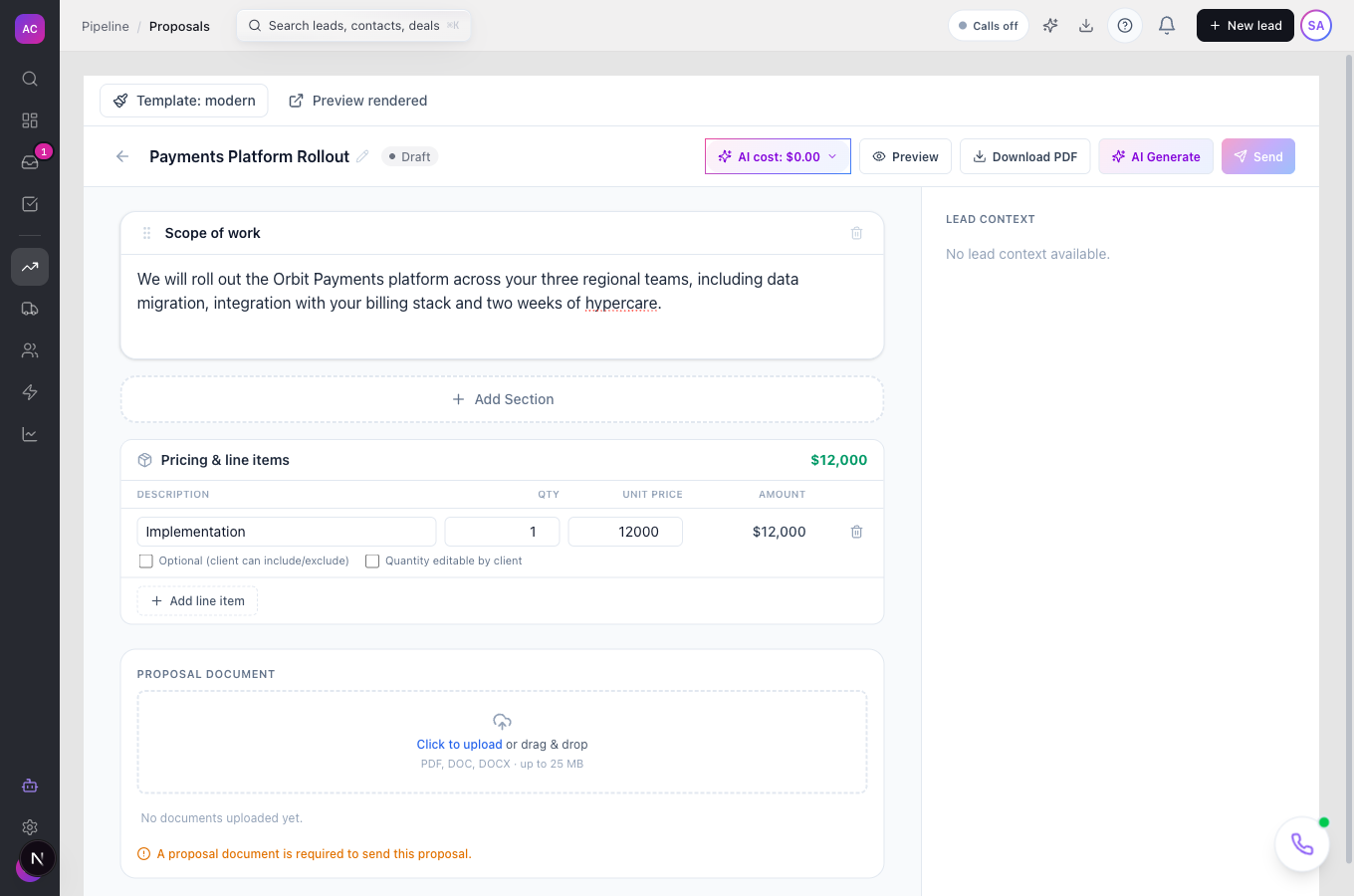Open the bot assistant icon in the sidebar
This screenshot has width=1354, height=896.
coord(30,785)
